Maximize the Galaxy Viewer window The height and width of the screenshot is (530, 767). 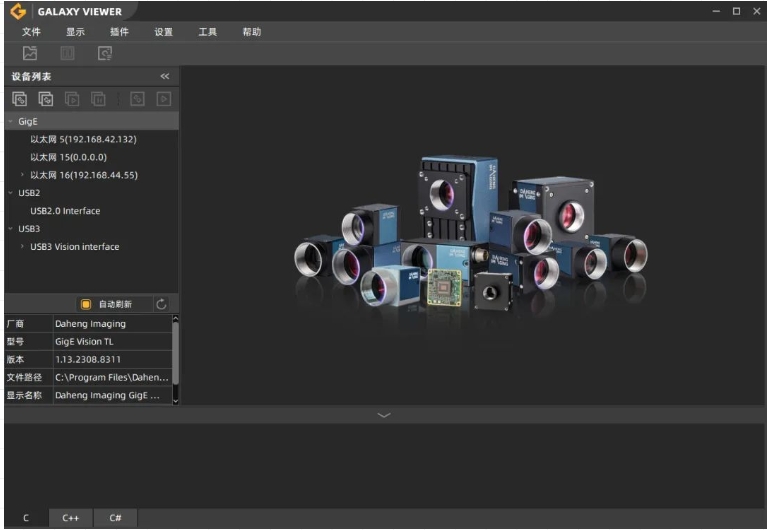[736, 11]
